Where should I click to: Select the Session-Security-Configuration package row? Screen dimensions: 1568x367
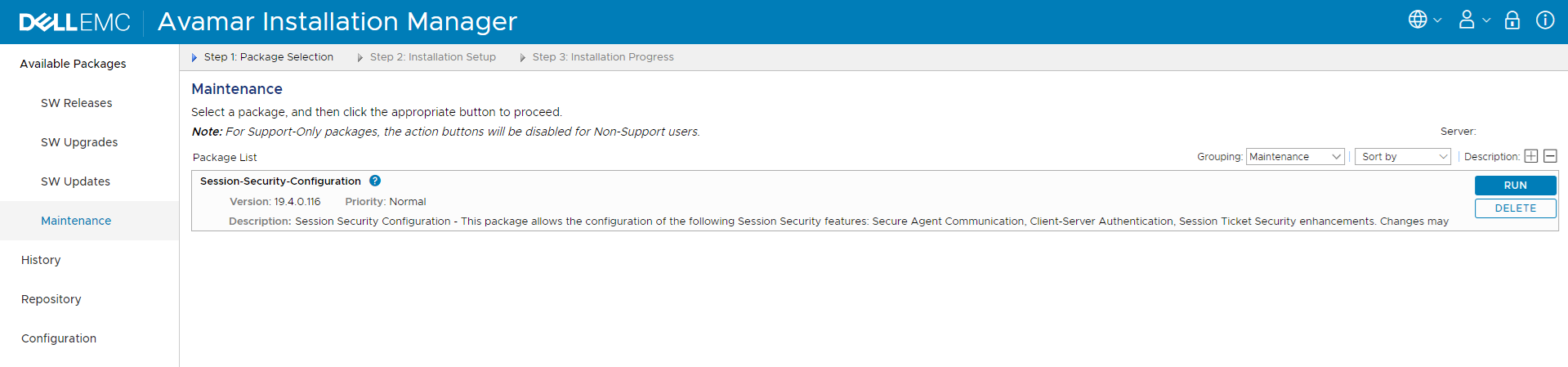pyautogui.click(x=817, y=201)
